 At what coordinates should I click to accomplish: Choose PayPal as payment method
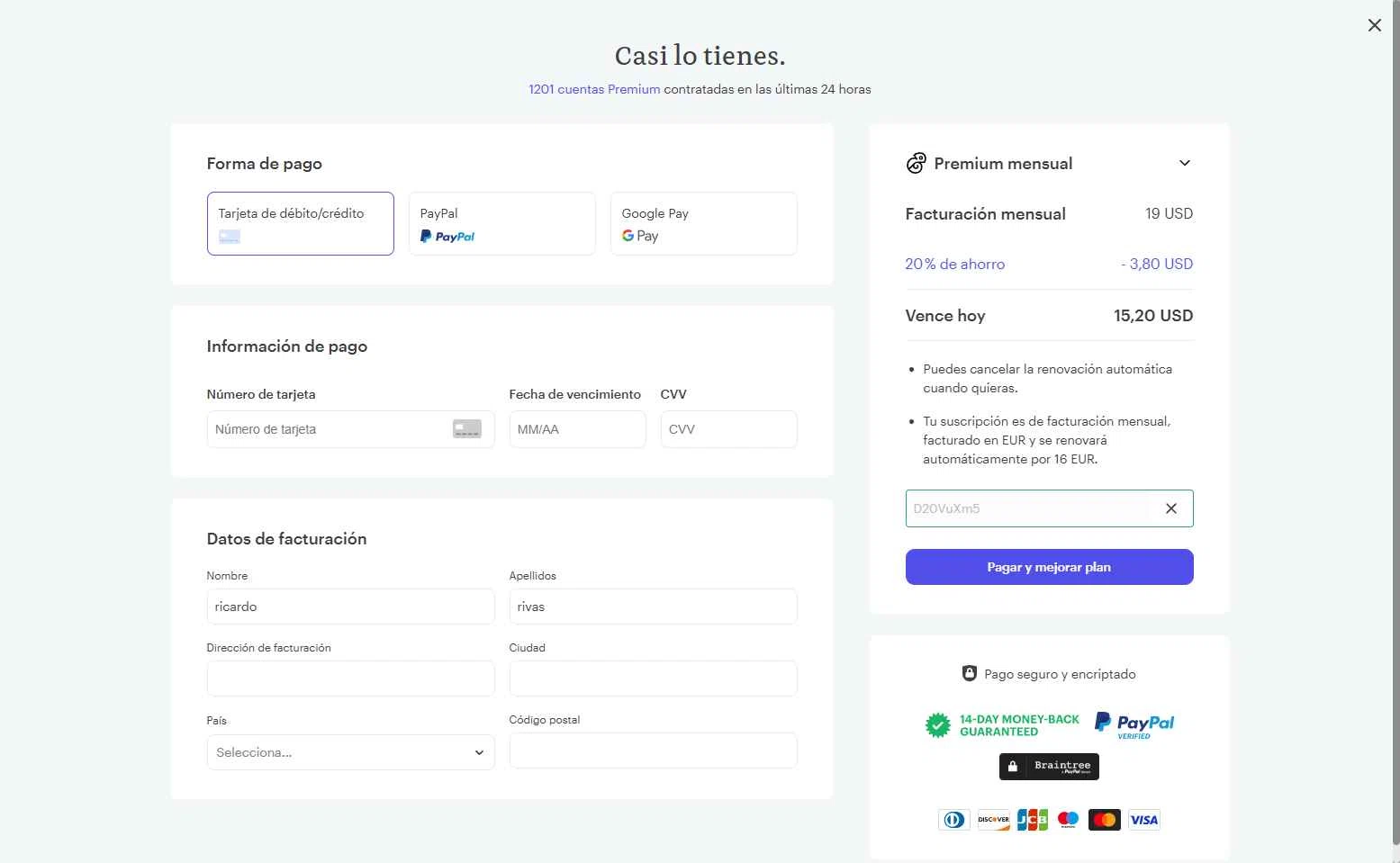(x=501, y=223)
